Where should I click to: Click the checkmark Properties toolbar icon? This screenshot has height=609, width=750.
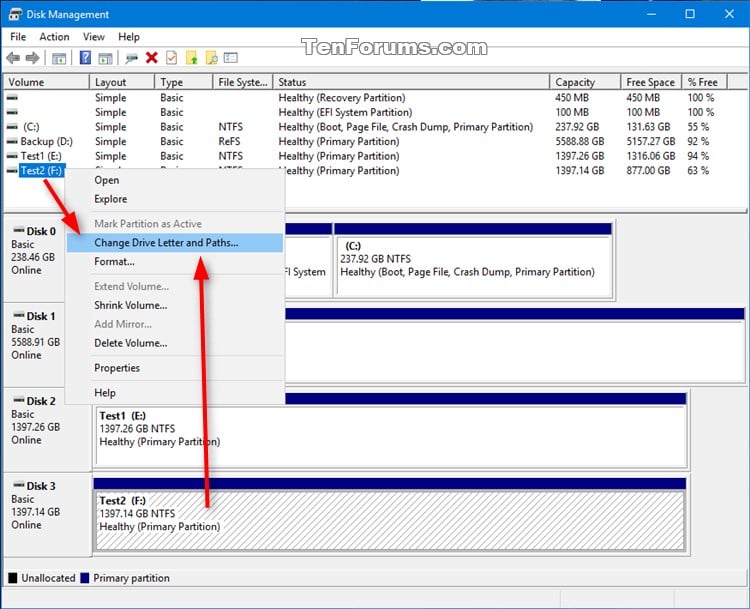pos(171,58)
